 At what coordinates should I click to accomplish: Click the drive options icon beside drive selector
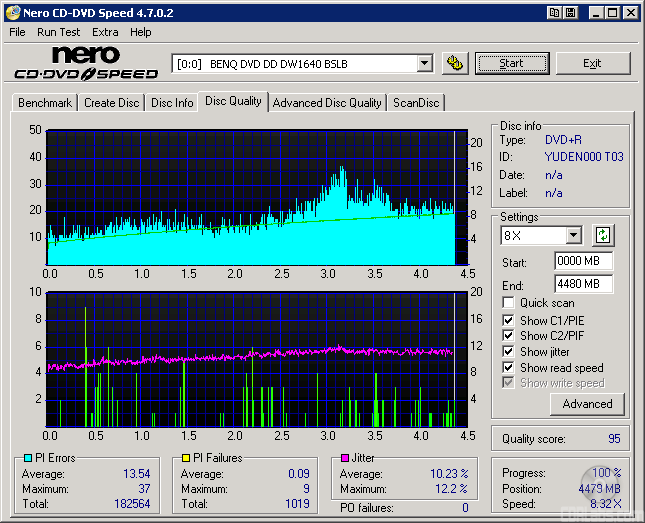point(455,63)
